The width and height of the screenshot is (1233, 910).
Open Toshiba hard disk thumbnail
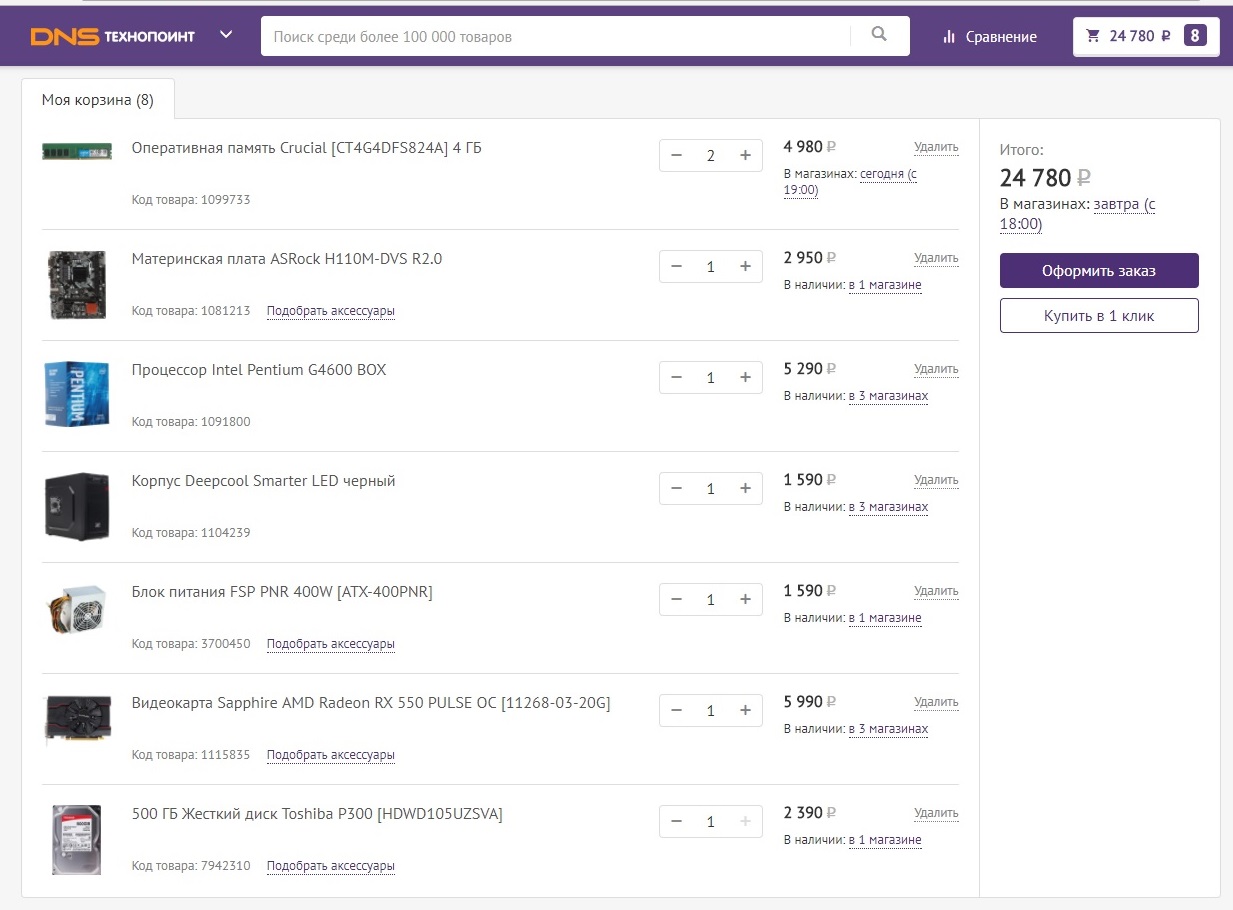point(77,840)
